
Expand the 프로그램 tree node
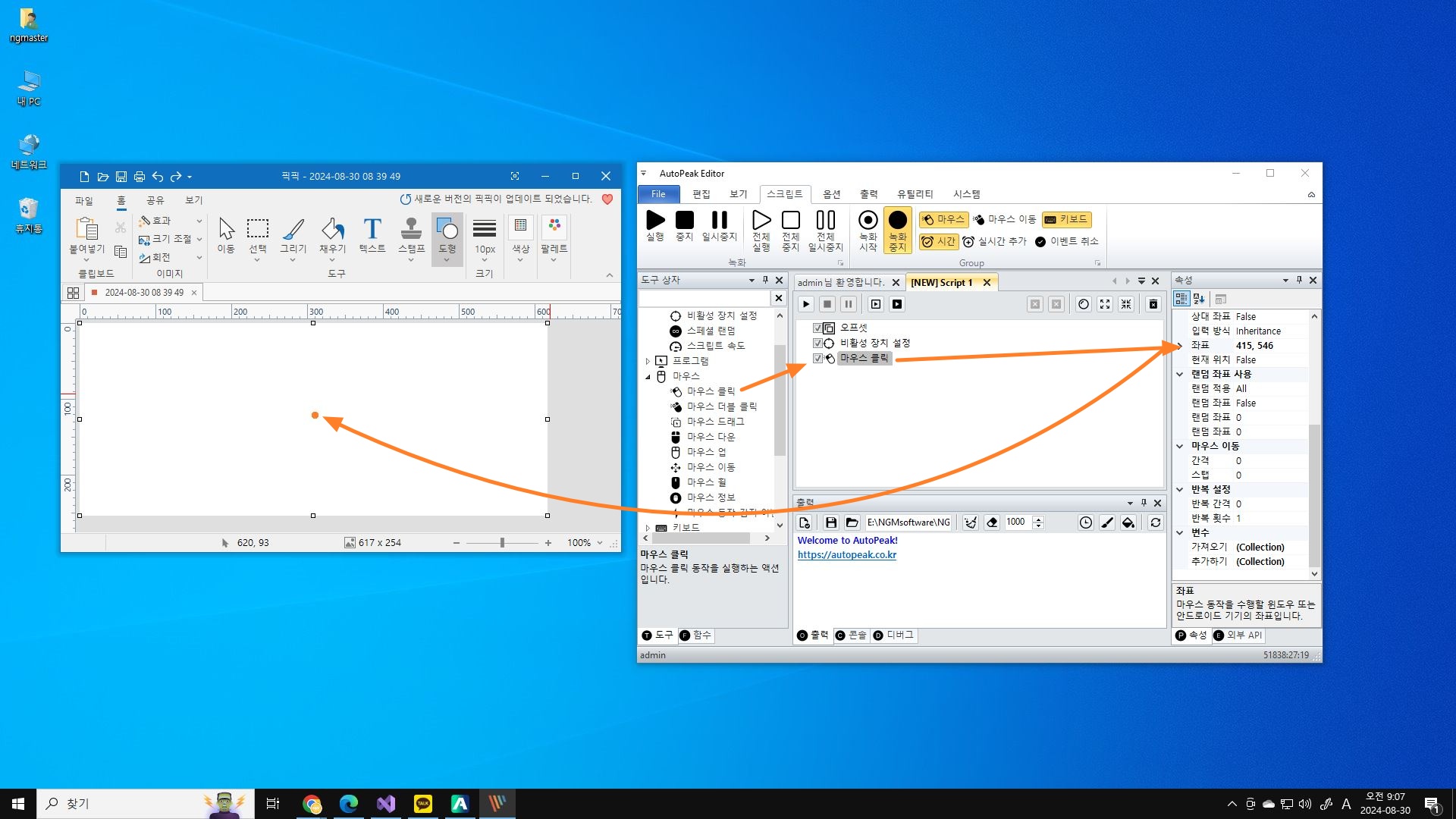pyautogui.click(x=648, y=361)
